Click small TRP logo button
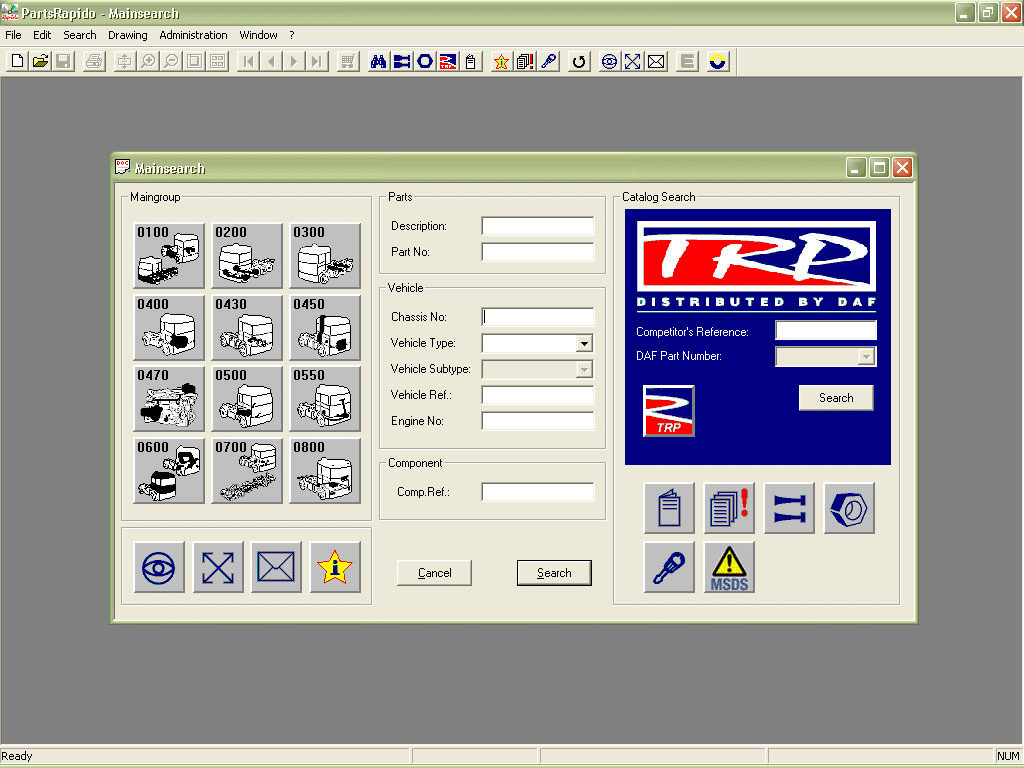Viewport: 1024px width, 768px height. tap(669, 411)
